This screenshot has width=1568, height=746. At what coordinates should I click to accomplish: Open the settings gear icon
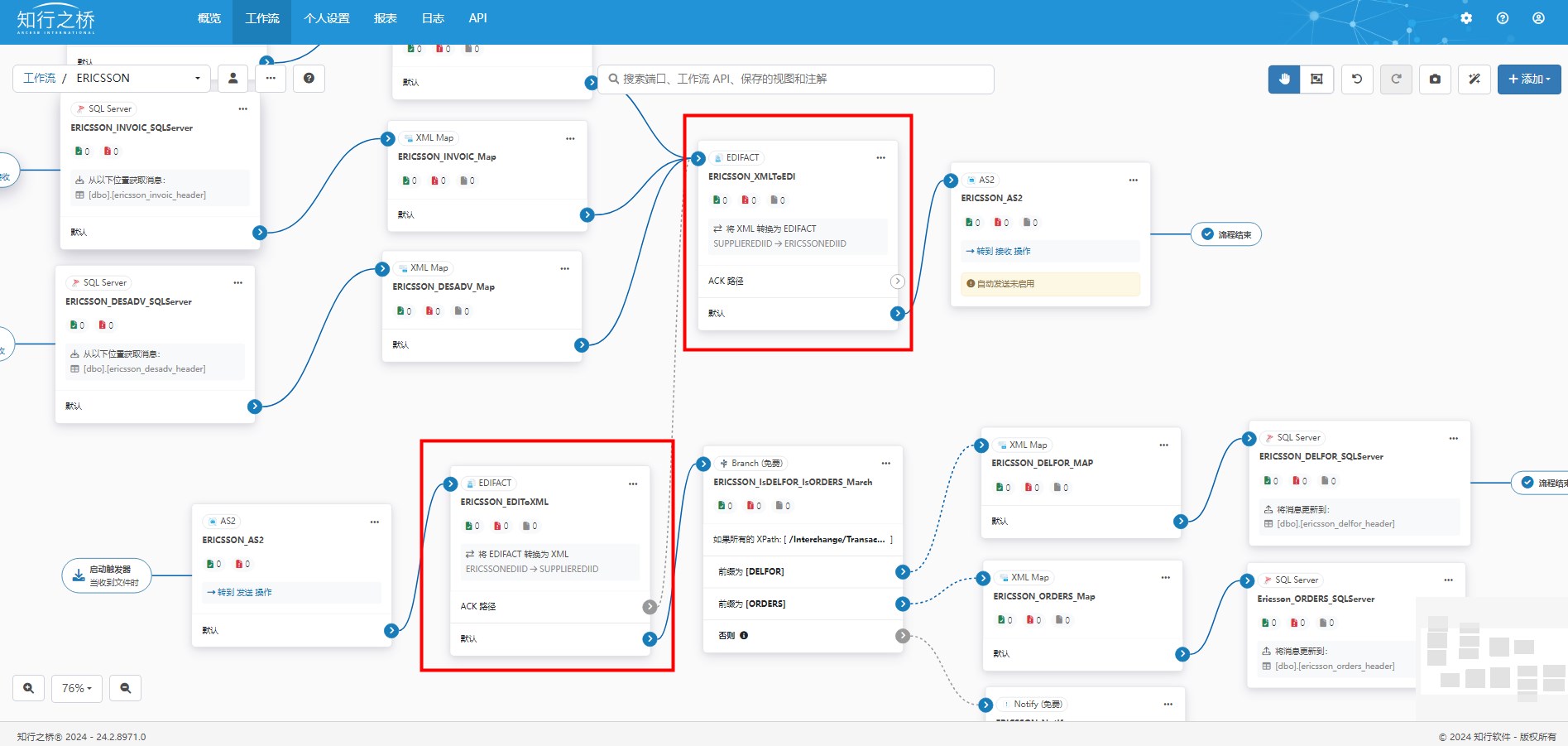tap(1466, 18)
